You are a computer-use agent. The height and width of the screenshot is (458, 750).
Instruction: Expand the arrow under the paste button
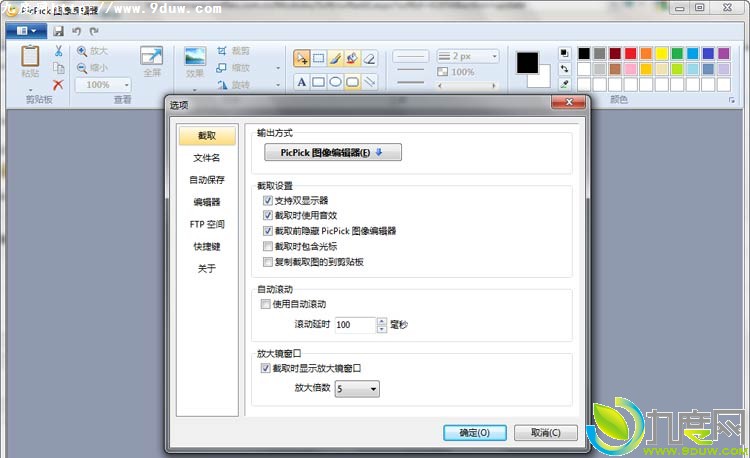[30, 89]
